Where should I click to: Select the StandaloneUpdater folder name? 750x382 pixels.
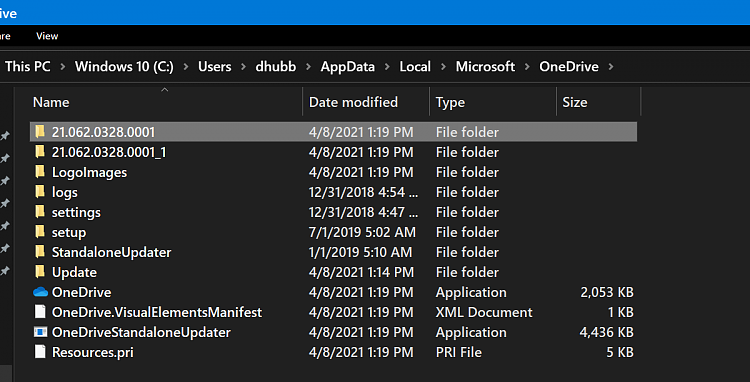[111, 252]
